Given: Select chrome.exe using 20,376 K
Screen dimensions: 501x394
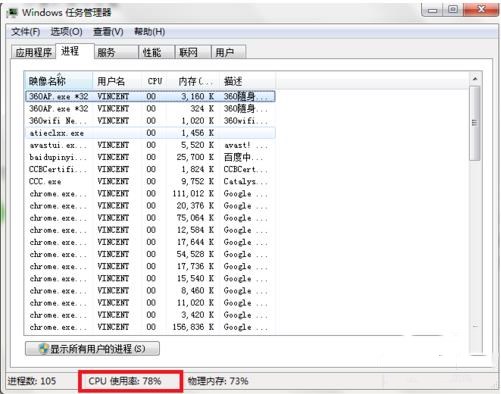Looking at the screenshot, I should pyautogui.click(x=150, y=206).
